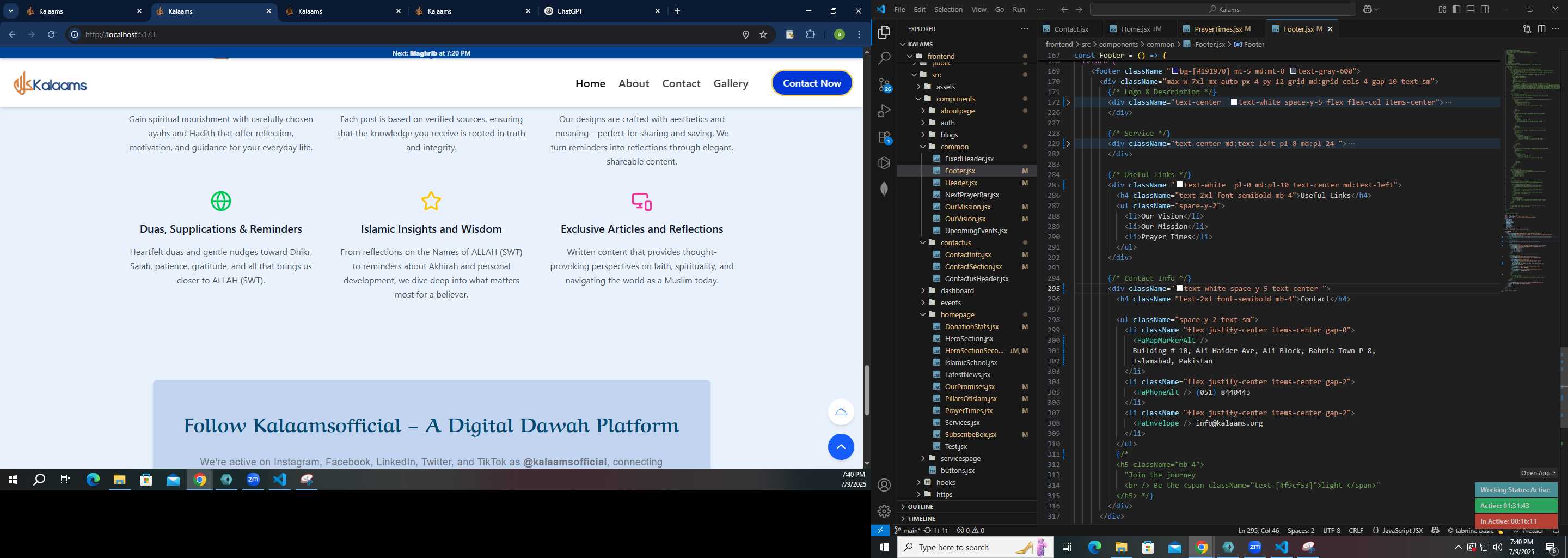Bookmark this page with the star icon
1568x558 pixels.
[763, 34]
